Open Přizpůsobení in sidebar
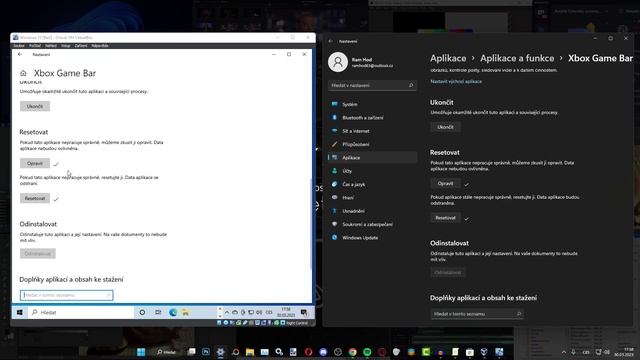This screenshot has height=360, width=640. 372,144
